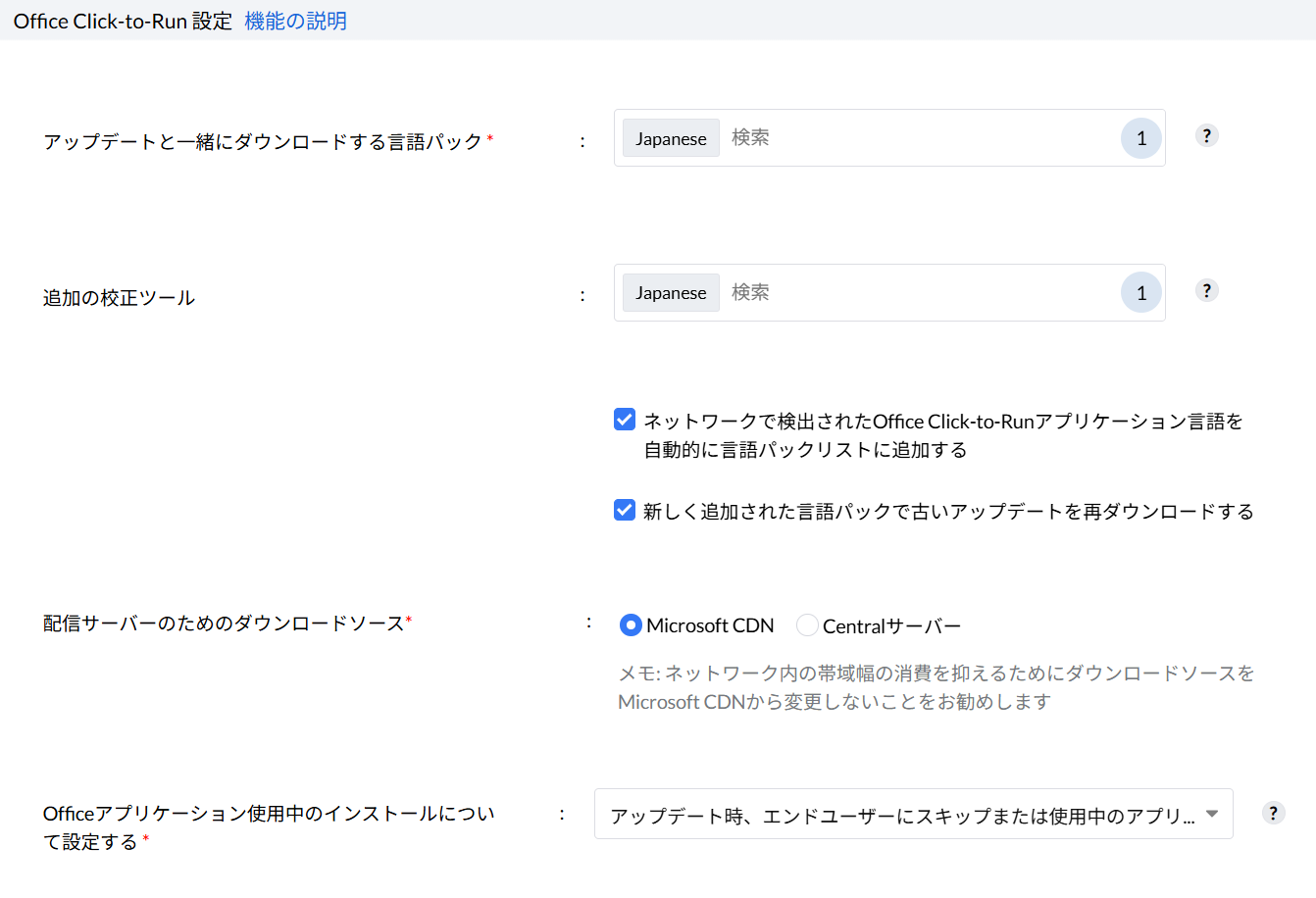Click the count badge in 追加の校正ツール field
This screenshot has width=1316, height=898.
point(1141,293)
